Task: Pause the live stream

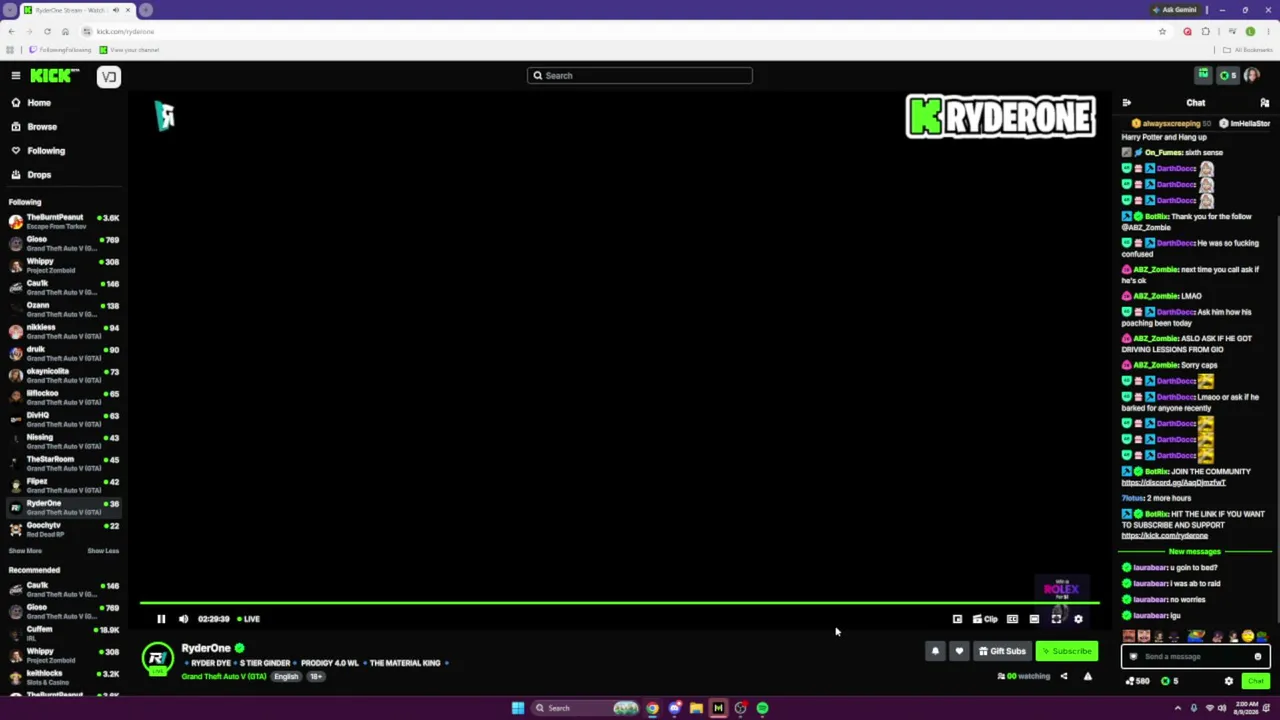Action: pyautogui.click(x=161, y=619)
